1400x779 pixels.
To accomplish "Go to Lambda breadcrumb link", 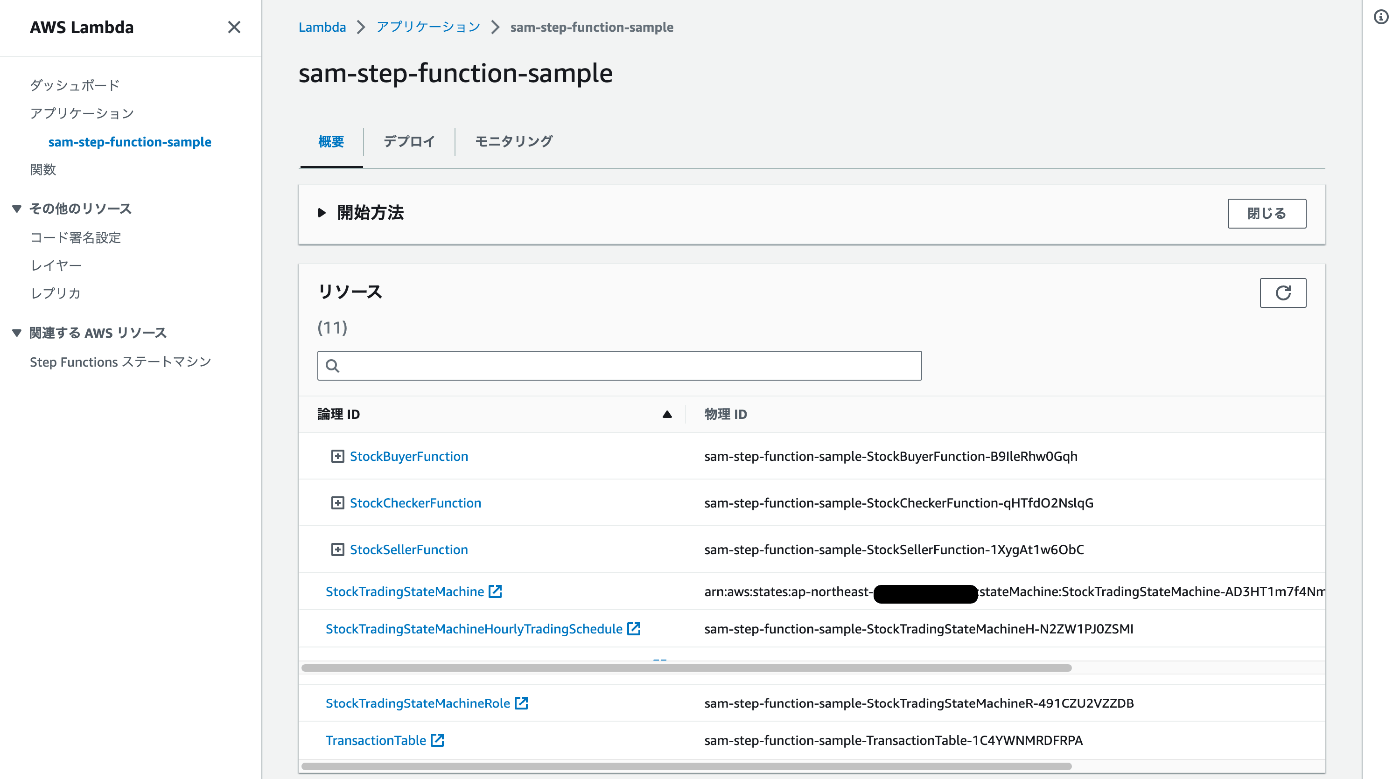I will (322, 27).
